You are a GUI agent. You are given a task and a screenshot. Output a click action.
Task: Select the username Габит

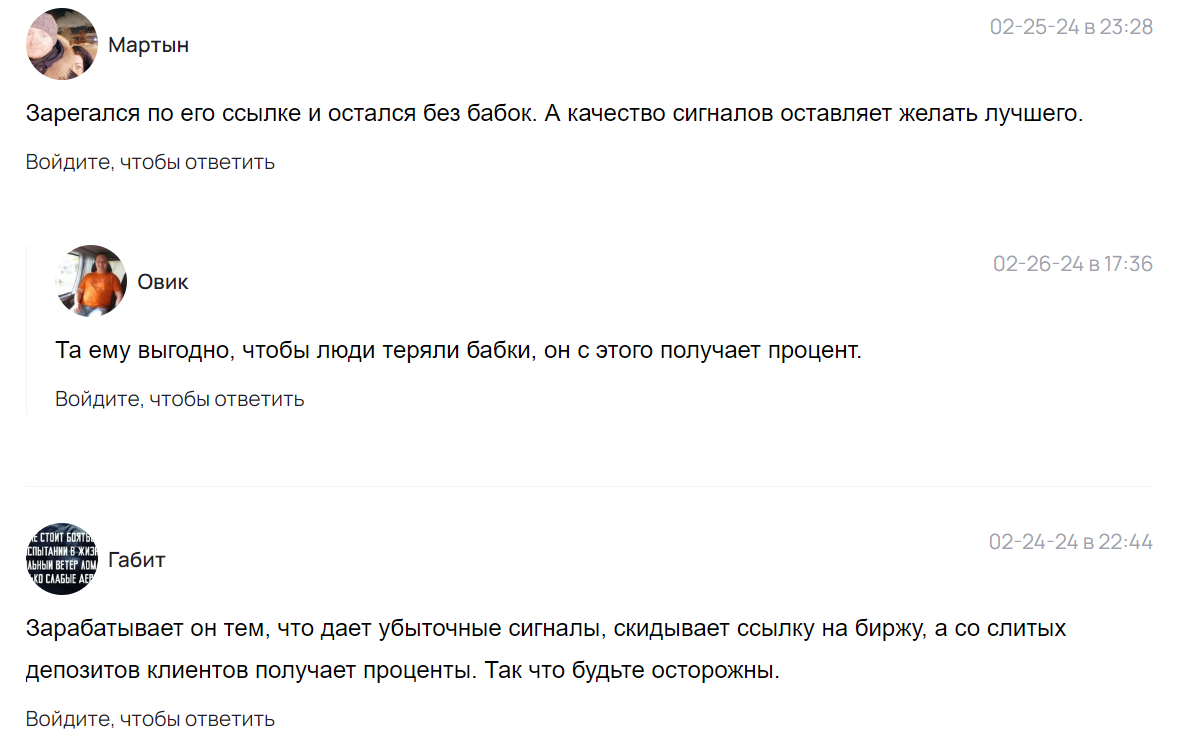pyautogui.click(x=137, y=560)
